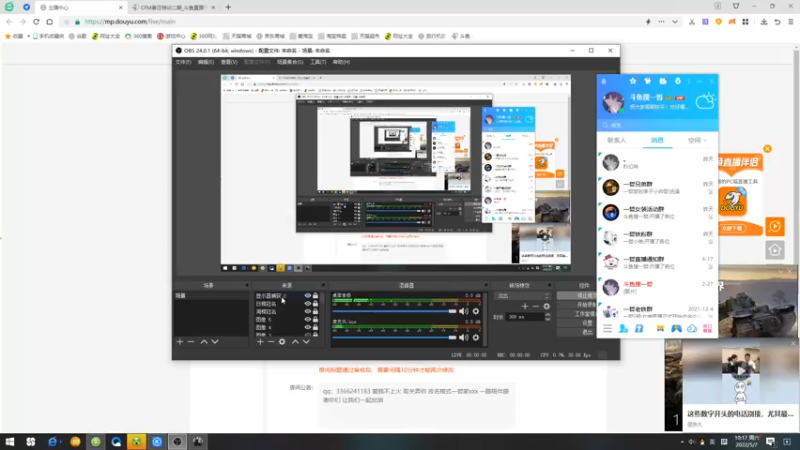Open QQ add contacts icon

[x=623, y=329]
